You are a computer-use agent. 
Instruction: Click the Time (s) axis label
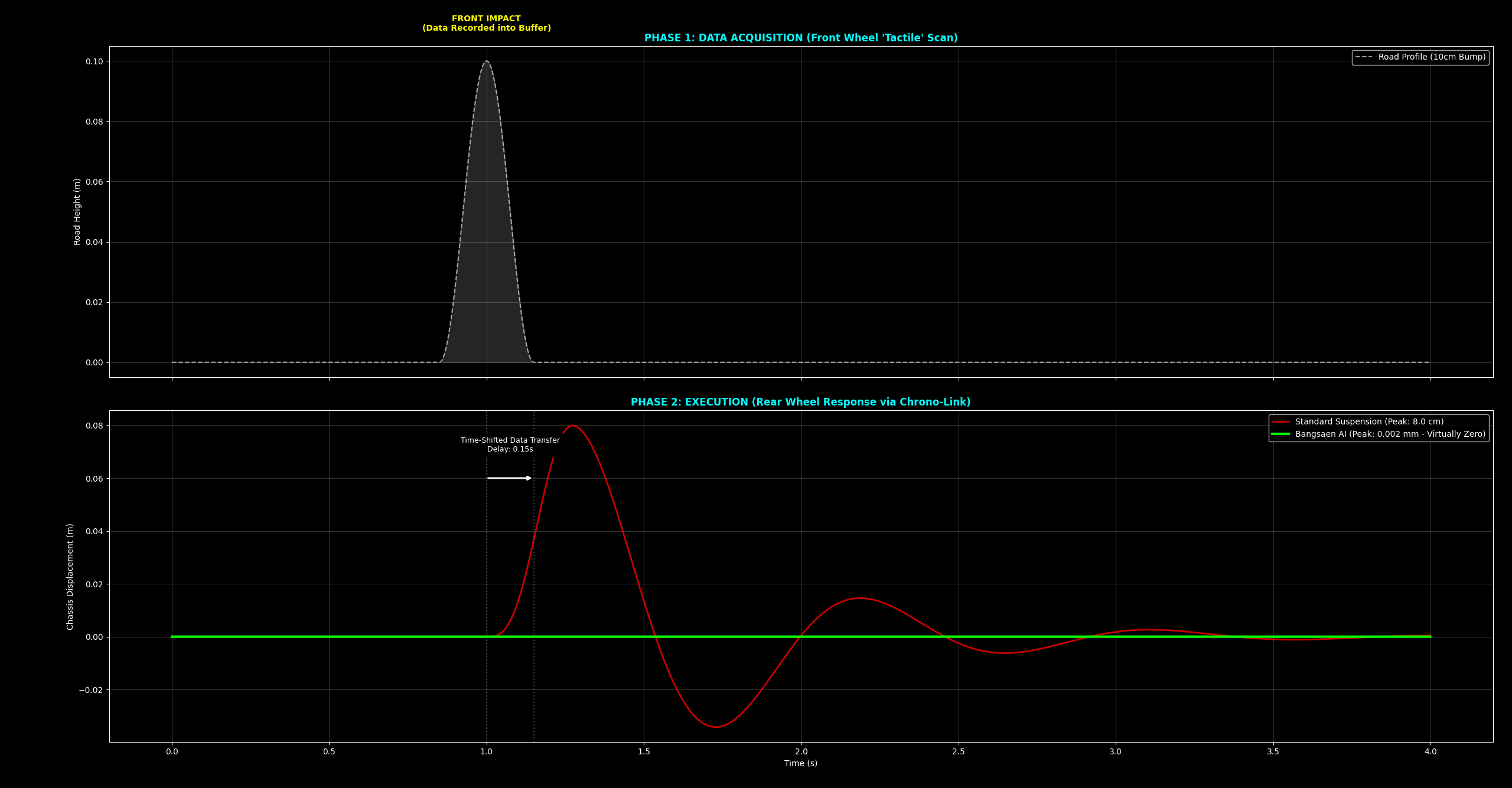coord(800,763)
